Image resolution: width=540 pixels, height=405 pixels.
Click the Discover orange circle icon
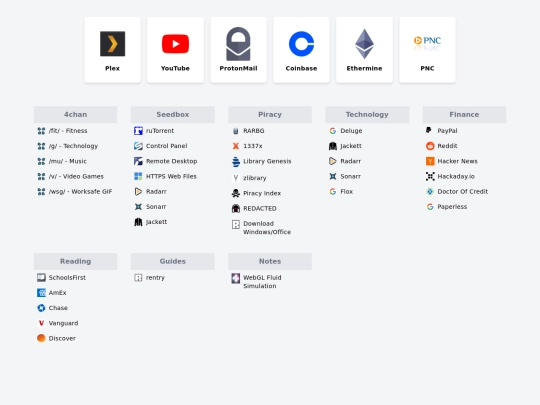coord(41,338)
